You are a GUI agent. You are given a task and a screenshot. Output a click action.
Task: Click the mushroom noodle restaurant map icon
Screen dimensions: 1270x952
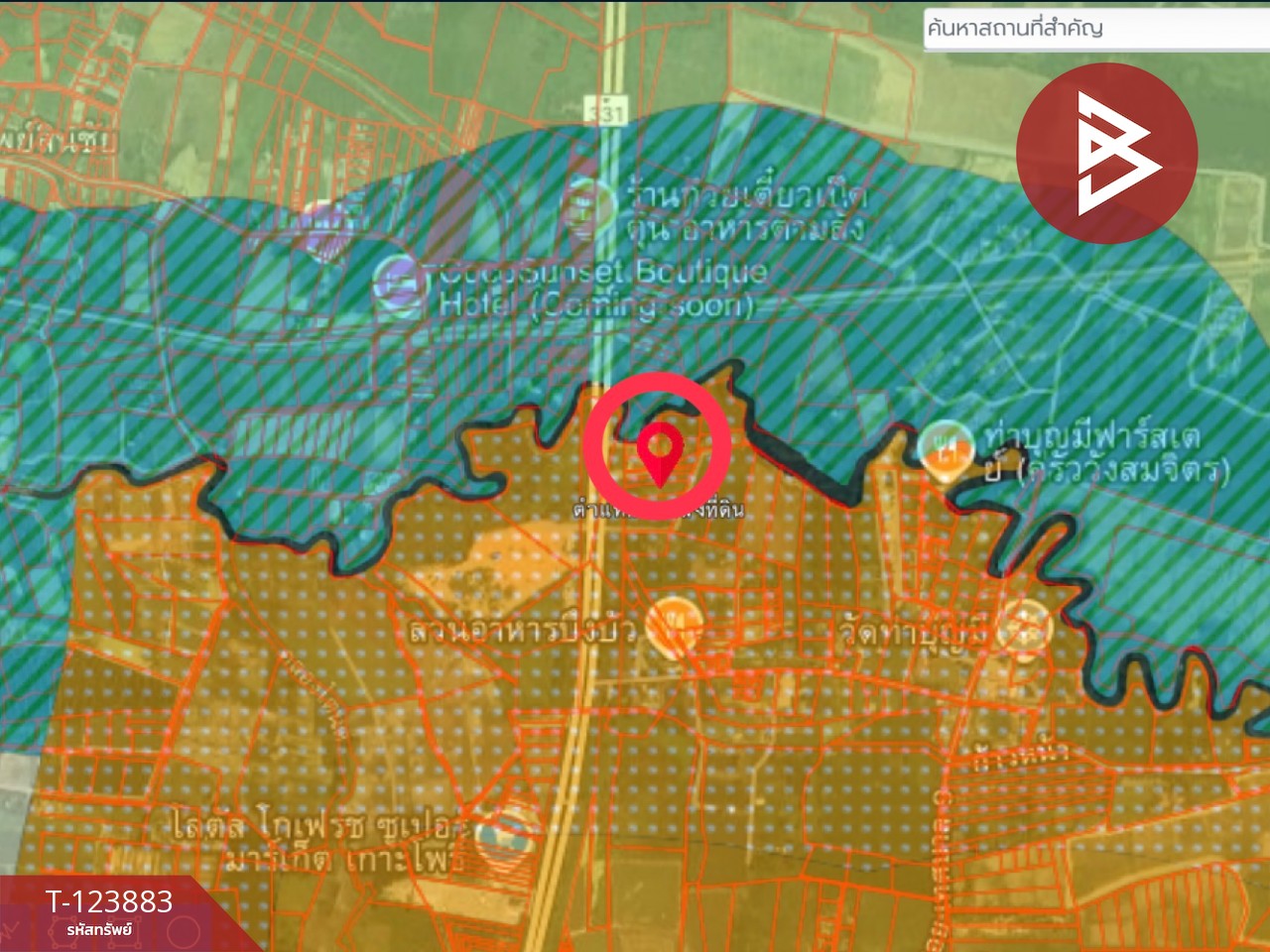point(586,209)
